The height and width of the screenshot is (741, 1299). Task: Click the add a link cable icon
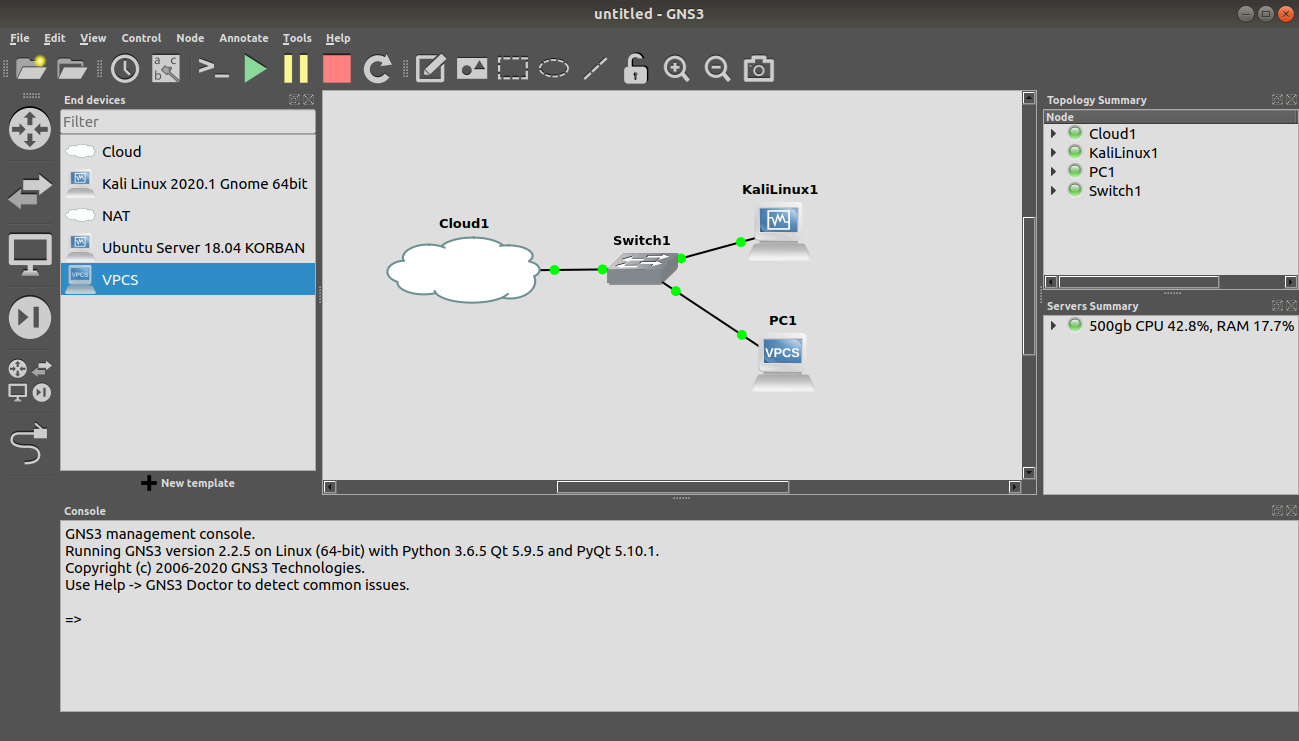[x=29, y=444]
